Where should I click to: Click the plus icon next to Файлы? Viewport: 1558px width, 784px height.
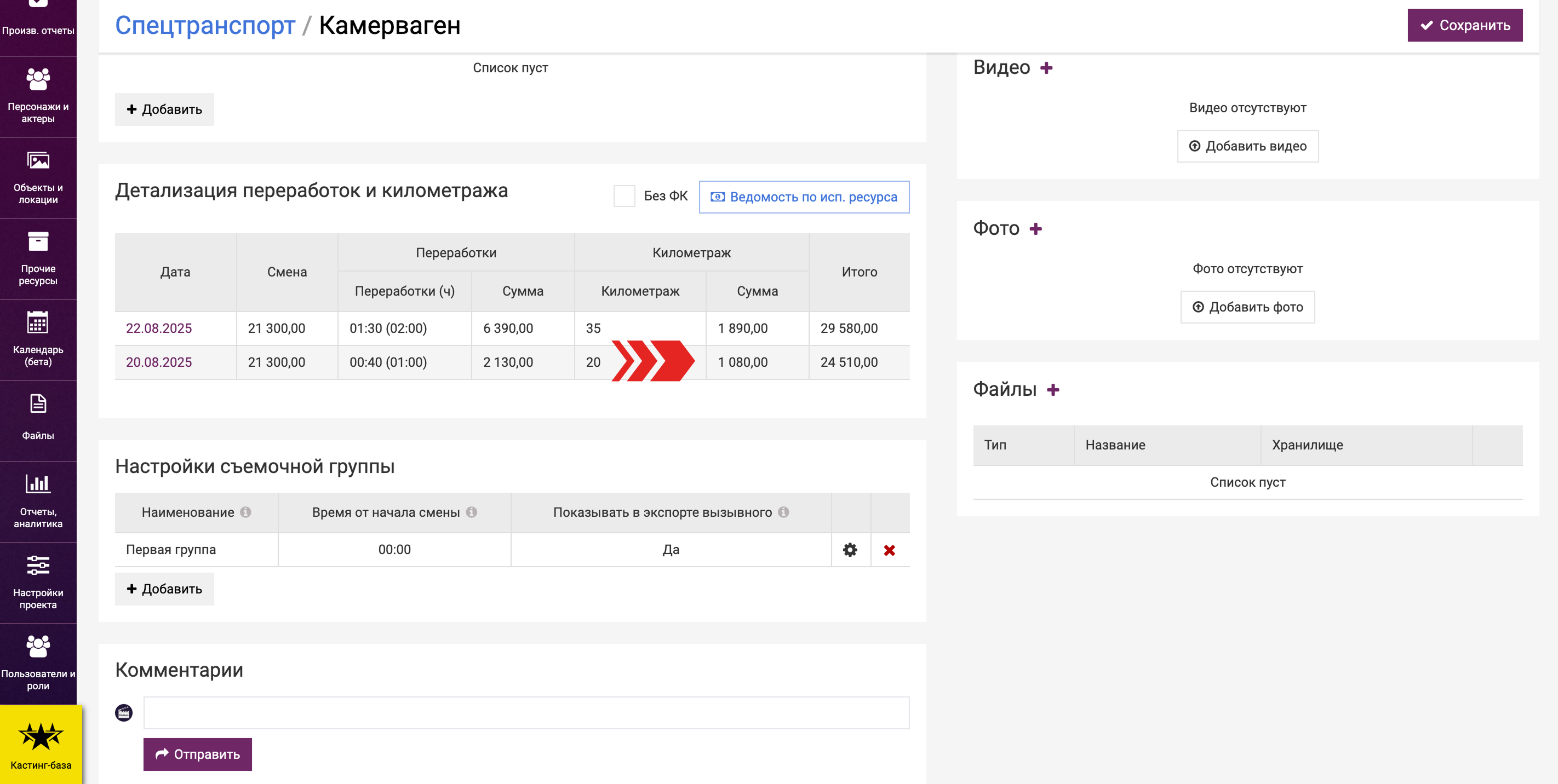(x=1052, y=390)
